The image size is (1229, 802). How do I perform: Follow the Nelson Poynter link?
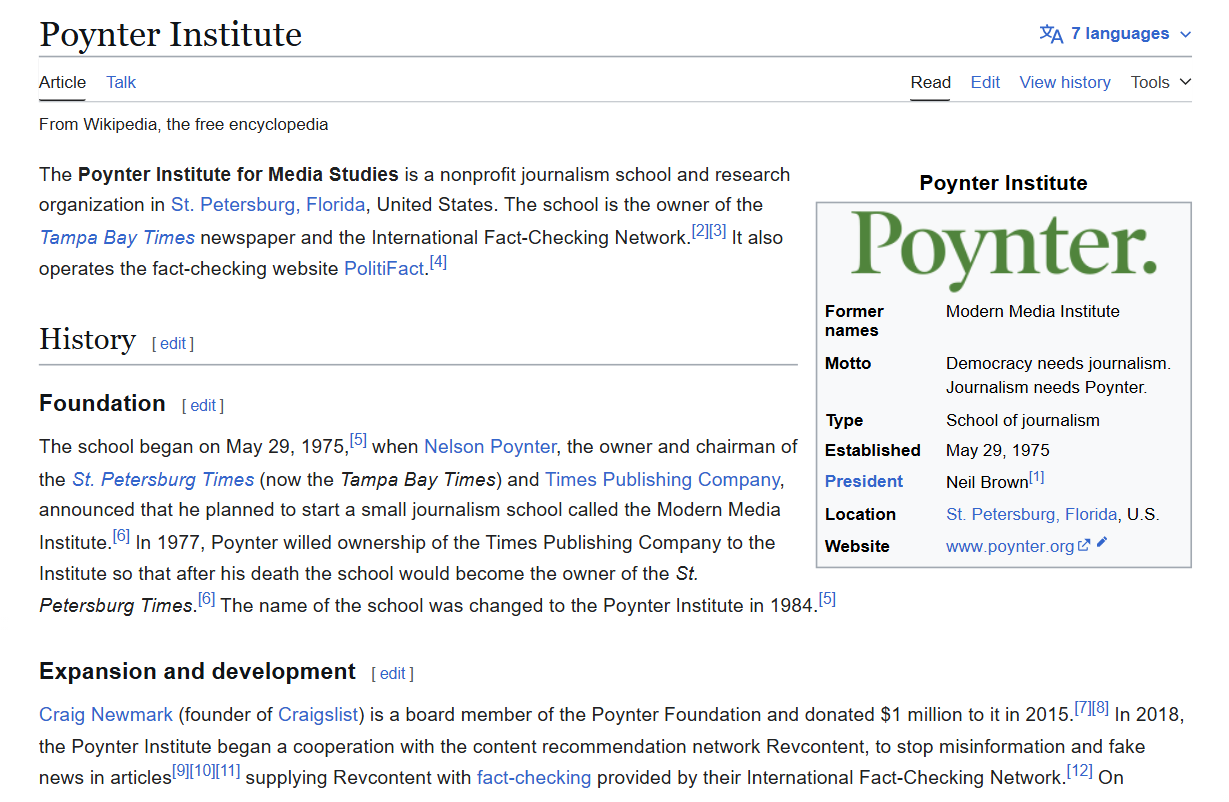(x=490, y=446)
